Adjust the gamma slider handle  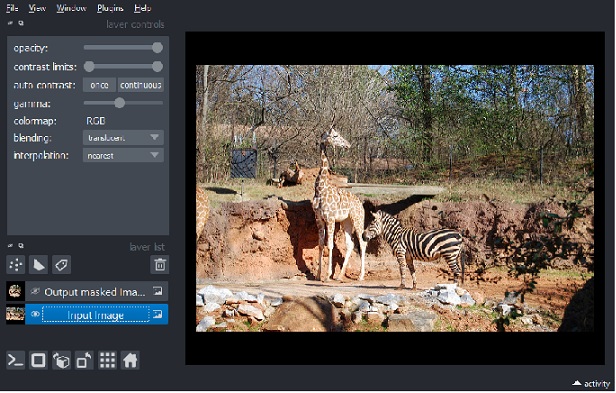click(120, 103)
